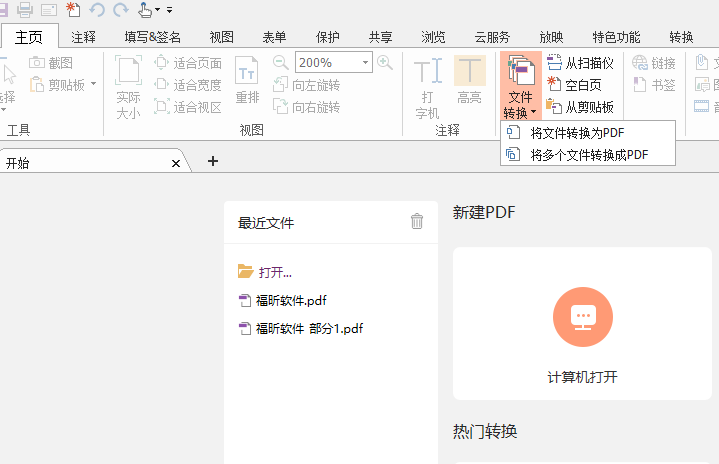Open the 共享 ribbon tab
This screenshot has width=719, height=464.
(381, 37)
